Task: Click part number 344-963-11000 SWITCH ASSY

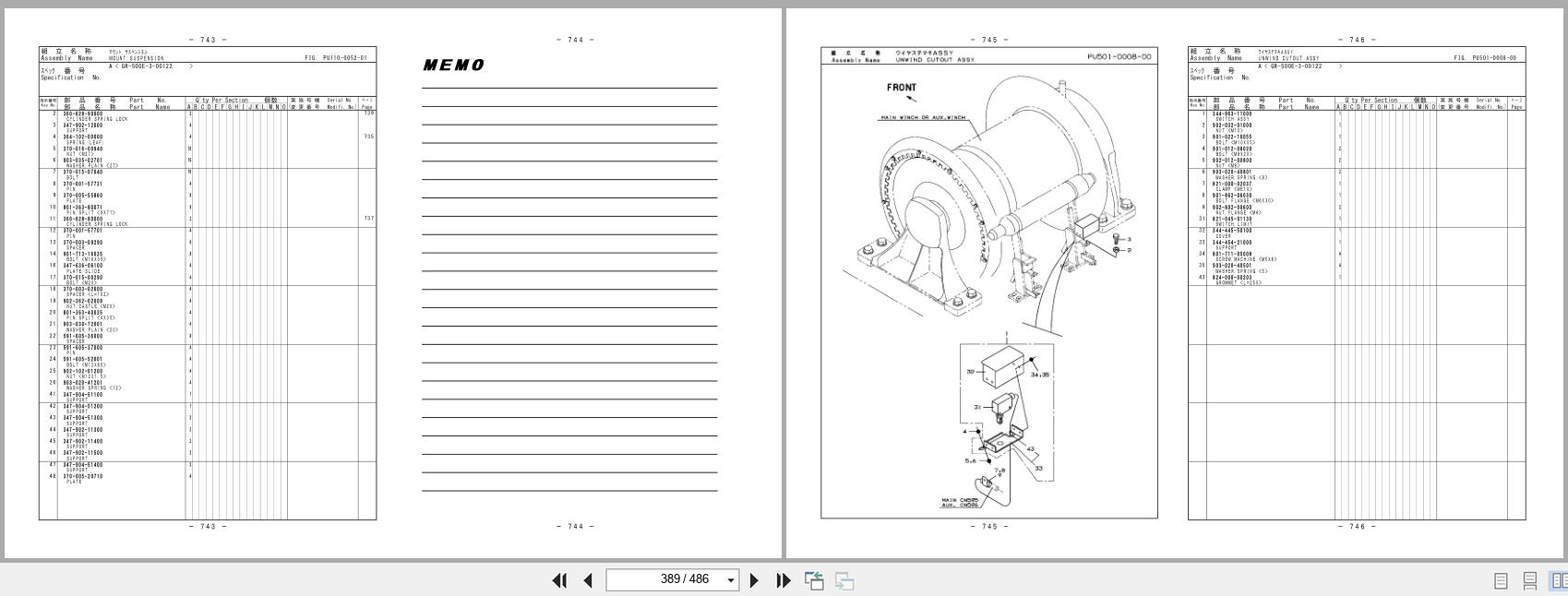Action: 1233,113
